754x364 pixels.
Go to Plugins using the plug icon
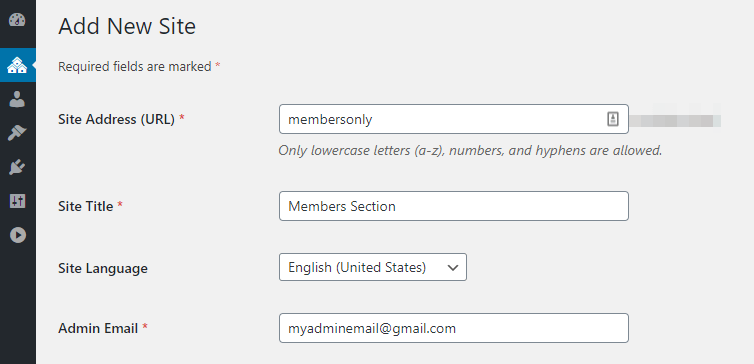(17, 168)
